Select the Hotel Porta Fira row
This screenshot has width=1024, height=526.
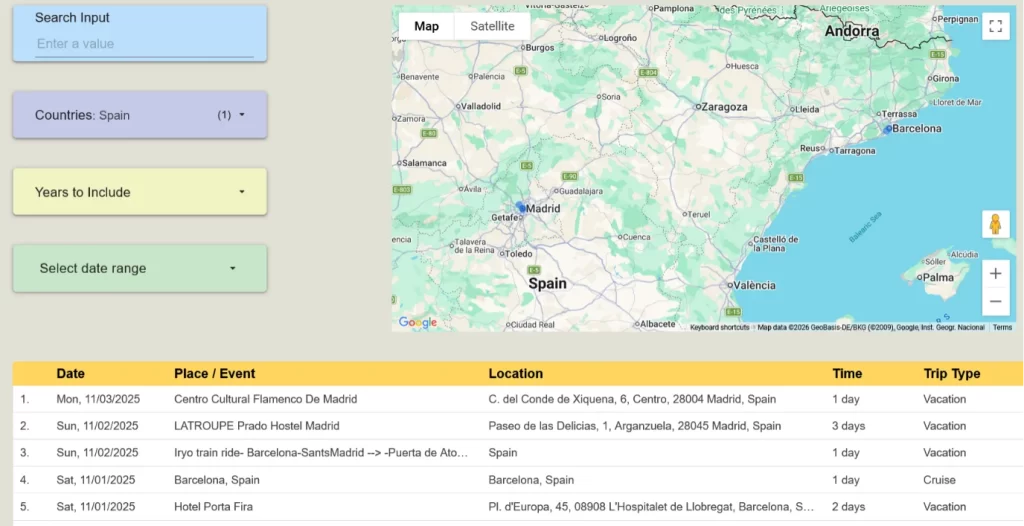(x=517, y=507)
